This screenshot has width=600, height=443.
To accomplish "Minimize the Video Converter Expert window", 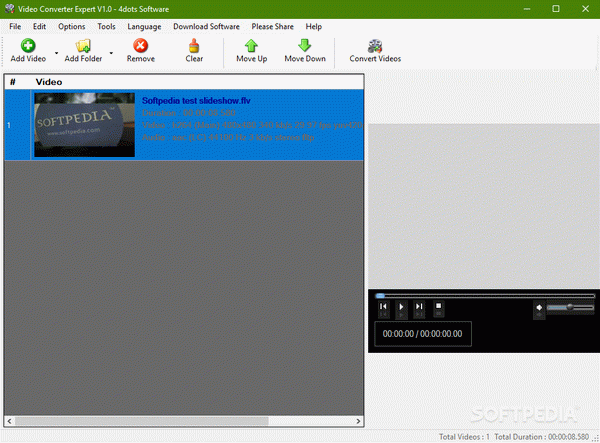I will click(x=527, y=9).
